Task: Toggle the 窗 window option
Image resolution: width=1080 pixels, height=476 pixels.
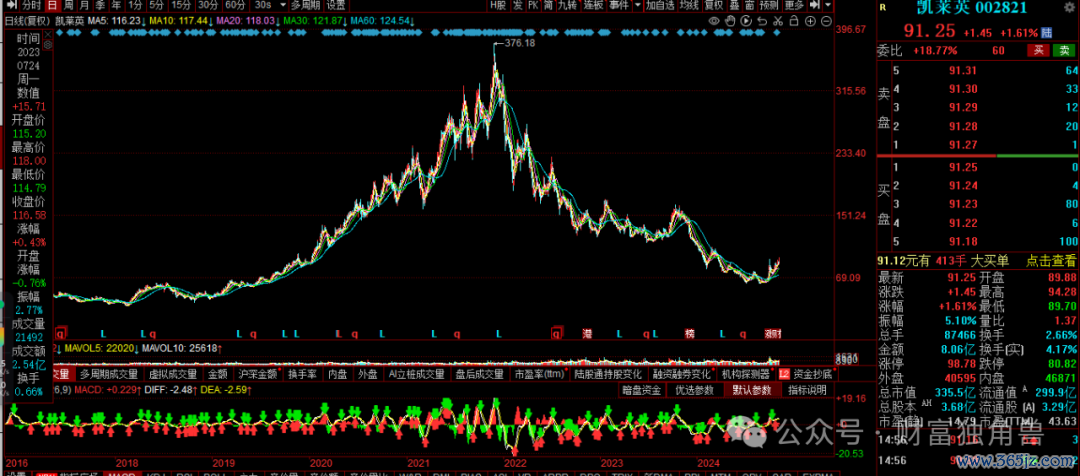Action: coord(749,6)
